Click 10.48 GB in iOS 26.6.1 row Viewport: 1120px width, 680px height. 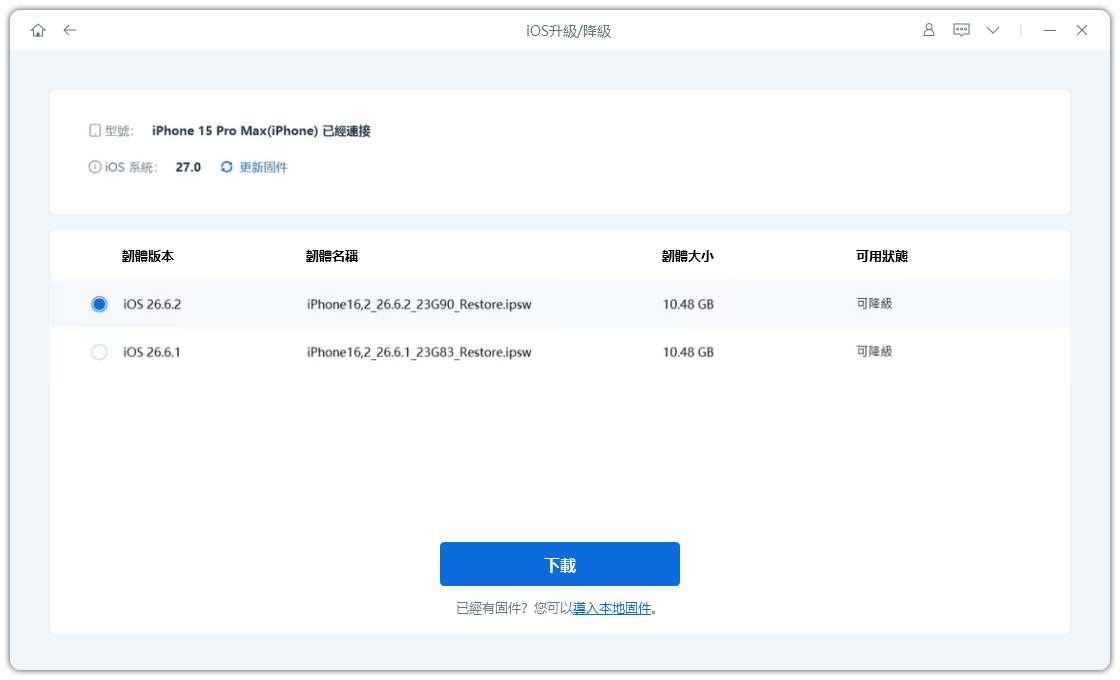pos(688,352)
